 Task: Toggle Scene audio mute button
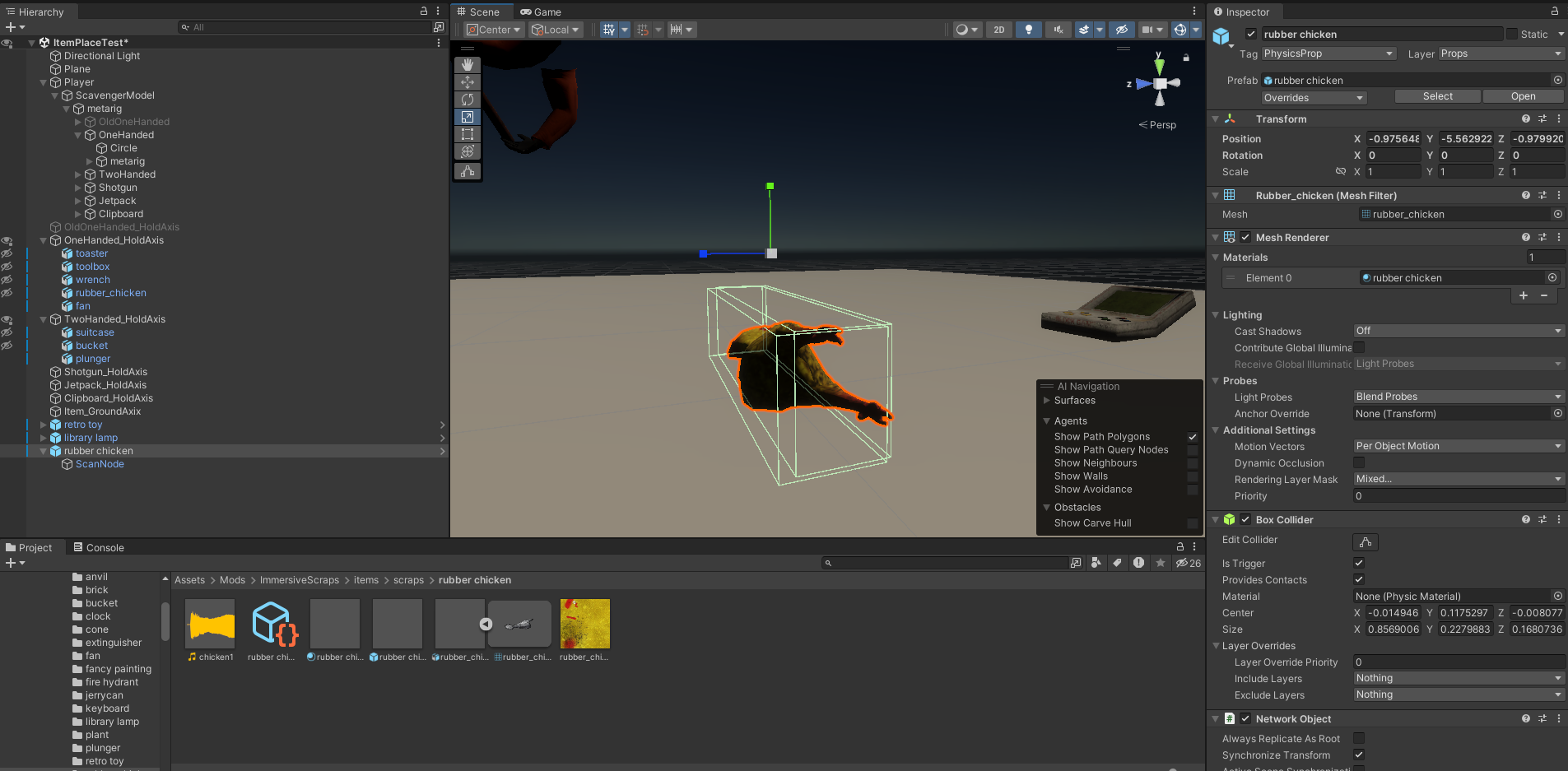pos(1059,30)
